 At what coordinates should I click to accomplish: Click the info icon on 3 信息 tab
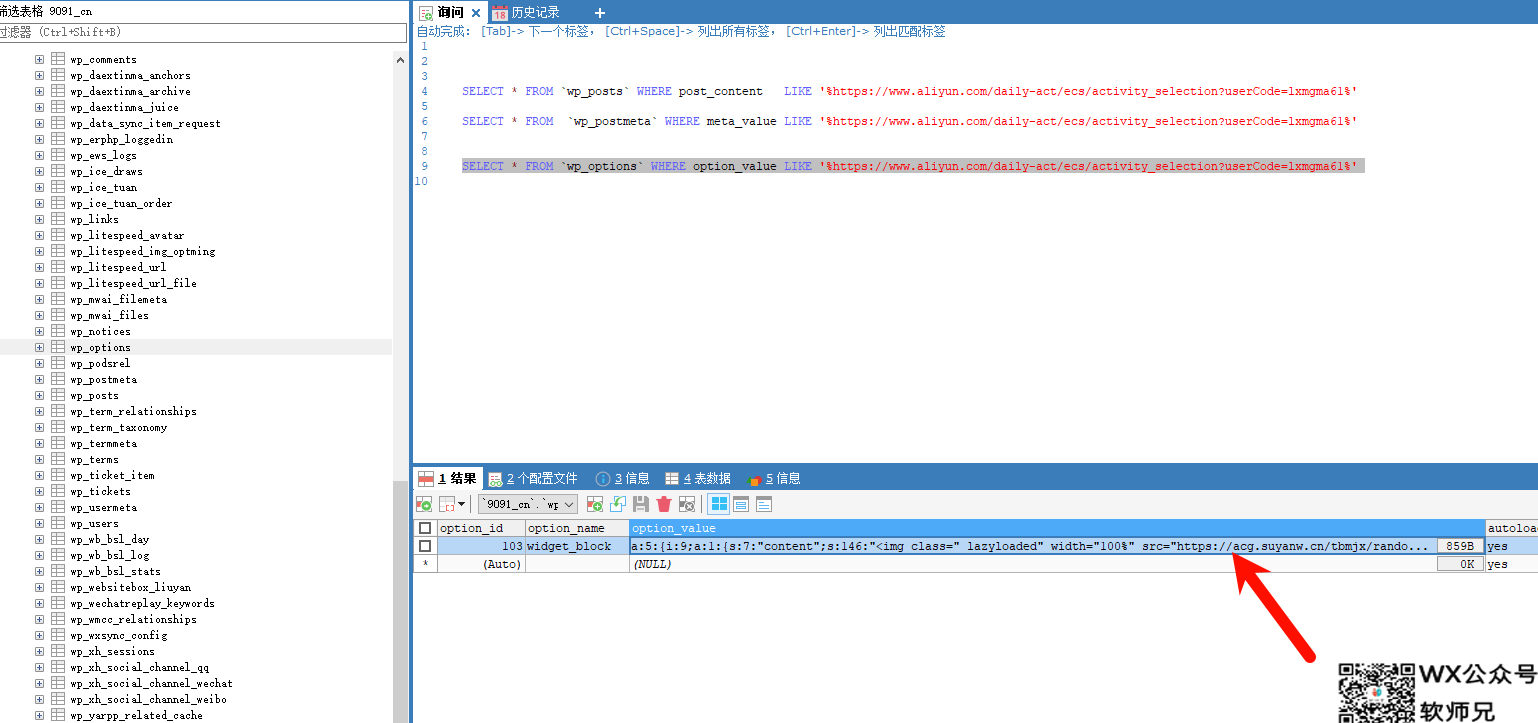[x=603, y=479]
